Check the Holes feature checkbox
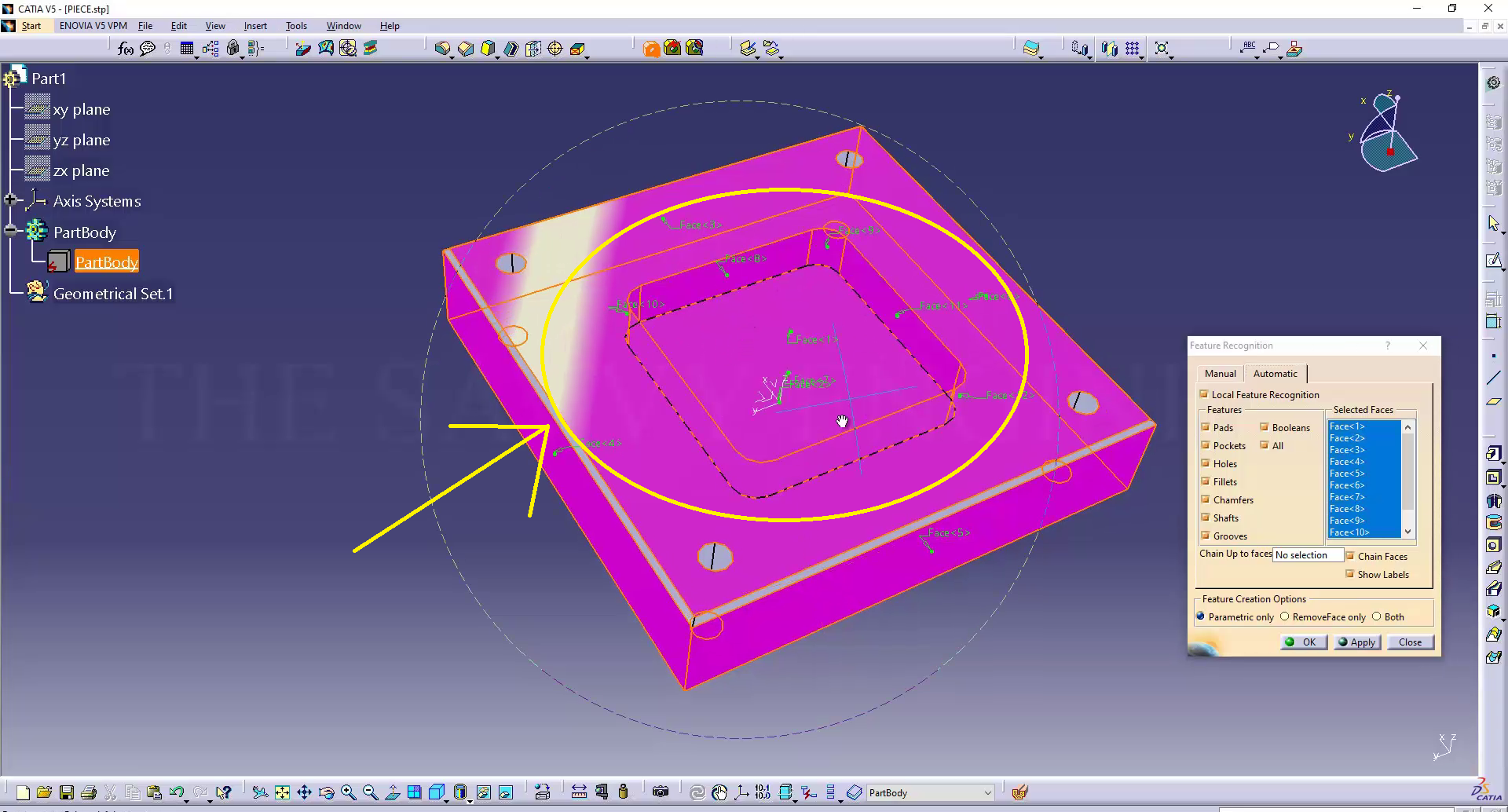The width and height of the screenshot is (1508, 812). point(1206,463)
